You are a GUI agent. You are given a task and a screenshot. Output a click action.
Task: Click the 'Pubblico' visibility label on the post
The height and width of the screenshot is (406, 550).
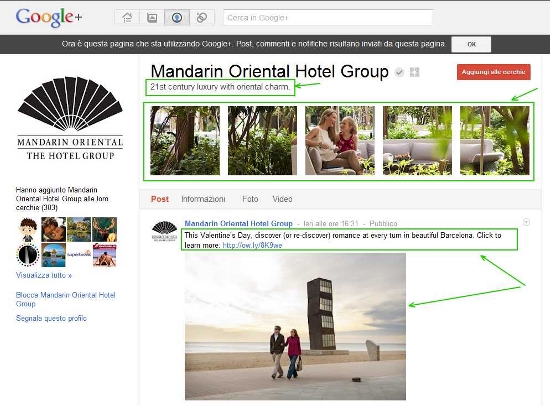(x=383, y=224)
